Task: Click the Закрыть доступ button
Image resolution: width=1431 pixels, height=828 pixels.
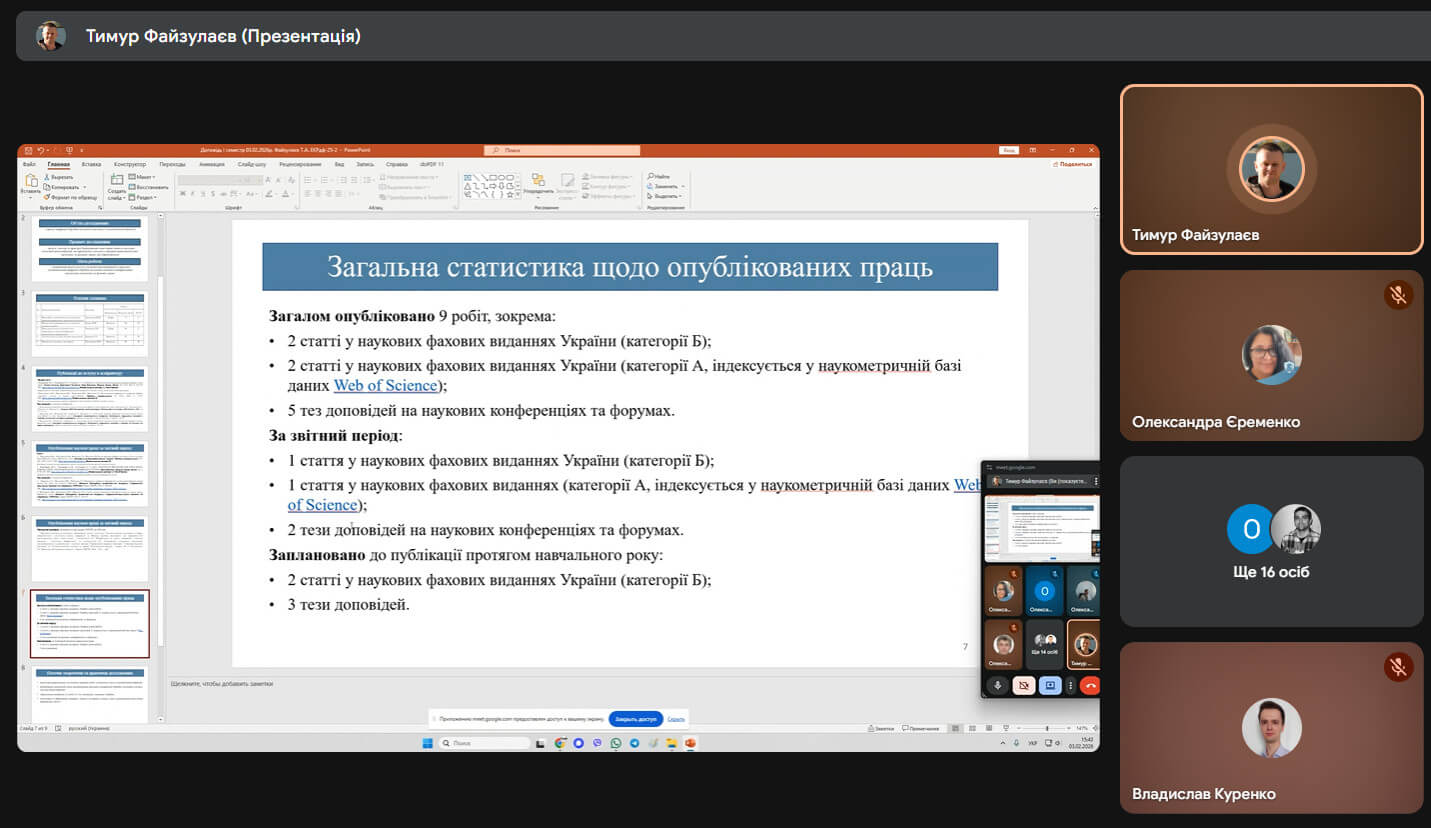Action: point(635,719)
